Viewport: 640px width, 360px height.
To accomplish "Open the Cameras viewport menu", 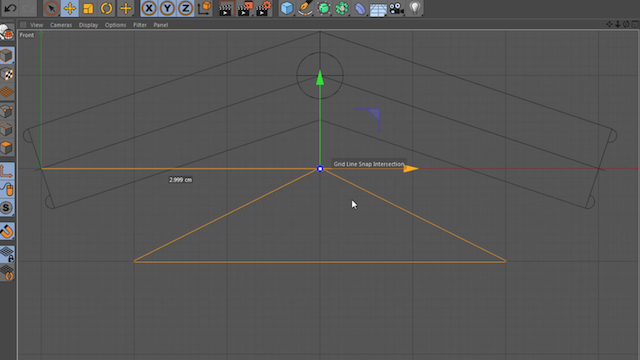I will point(61,25).
